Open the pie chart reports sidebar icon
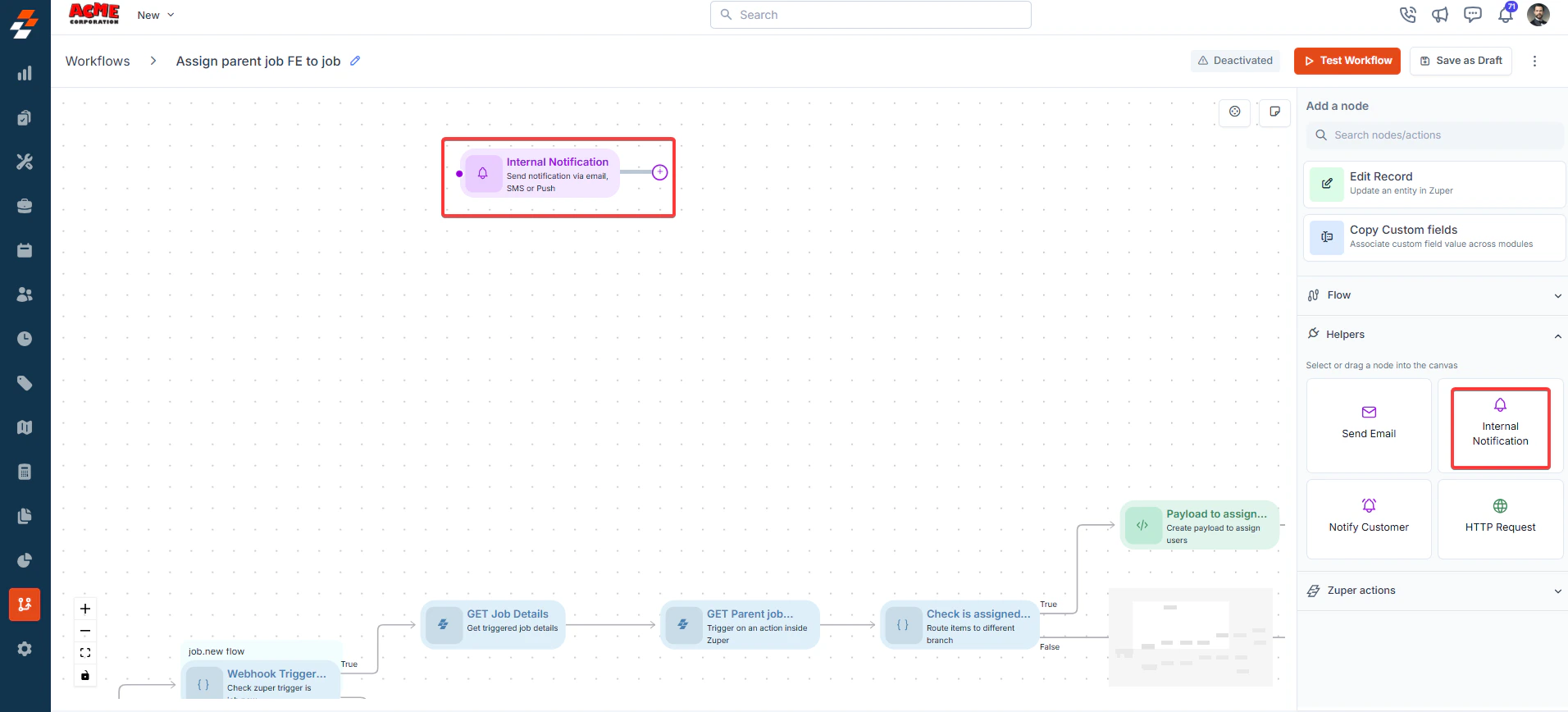The width and height of the screenshot is (1568, 712). pyautogui.click(x=25, y=560)
